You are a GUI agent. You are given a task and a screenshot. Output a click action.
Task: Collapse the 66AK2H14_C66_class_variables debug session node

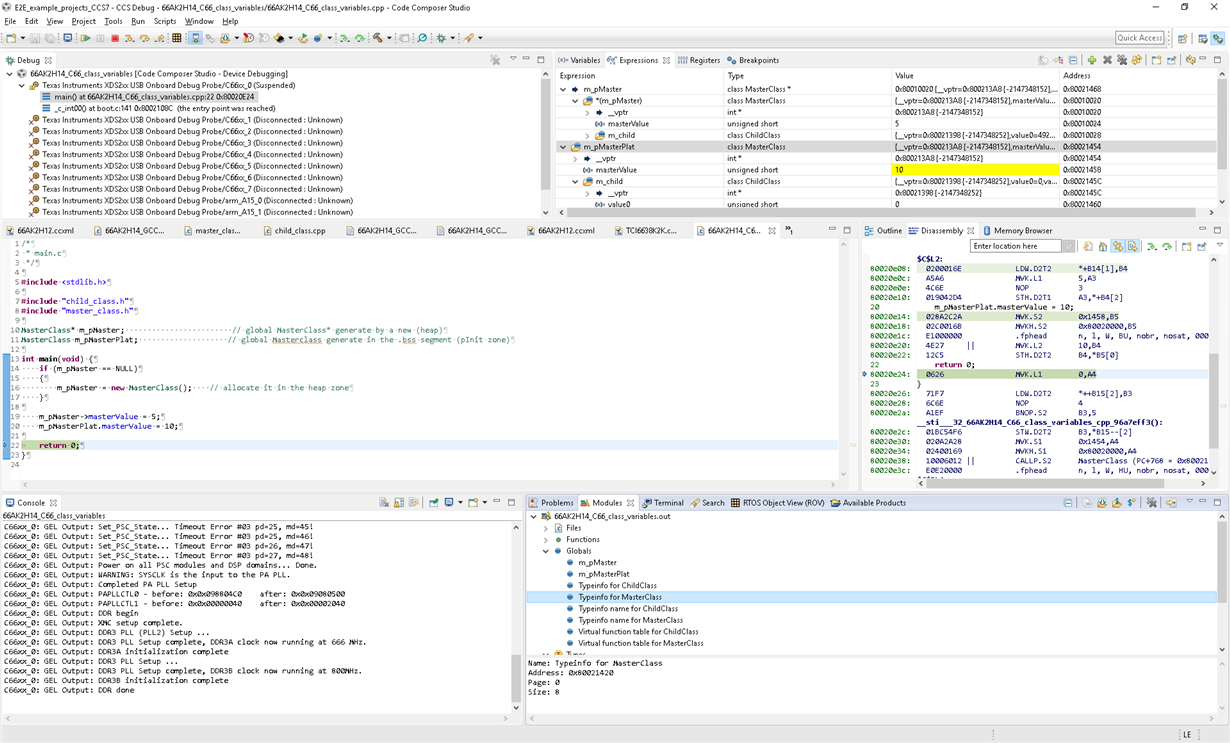point(9,74)
